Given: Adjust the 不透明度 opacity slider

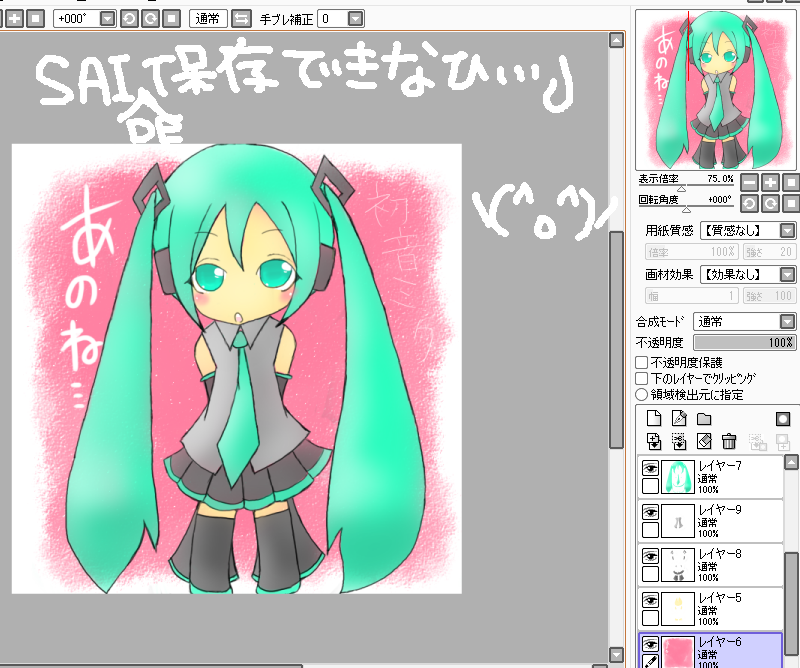Looking at the screenshot, I should pos(744,342).
